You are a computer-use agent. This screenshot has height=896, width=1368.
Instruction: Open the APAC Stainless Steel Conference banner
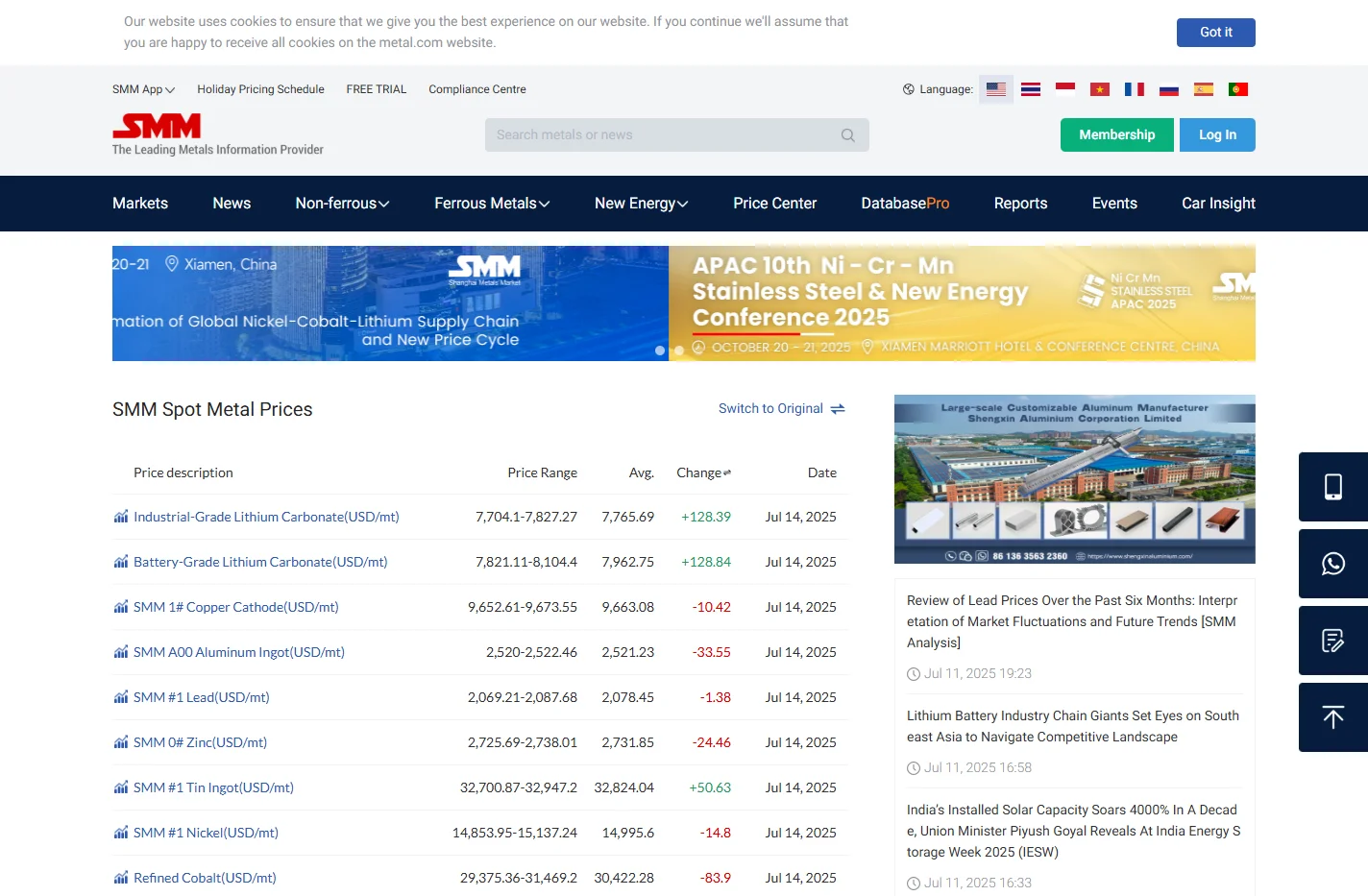click(962, 303)
